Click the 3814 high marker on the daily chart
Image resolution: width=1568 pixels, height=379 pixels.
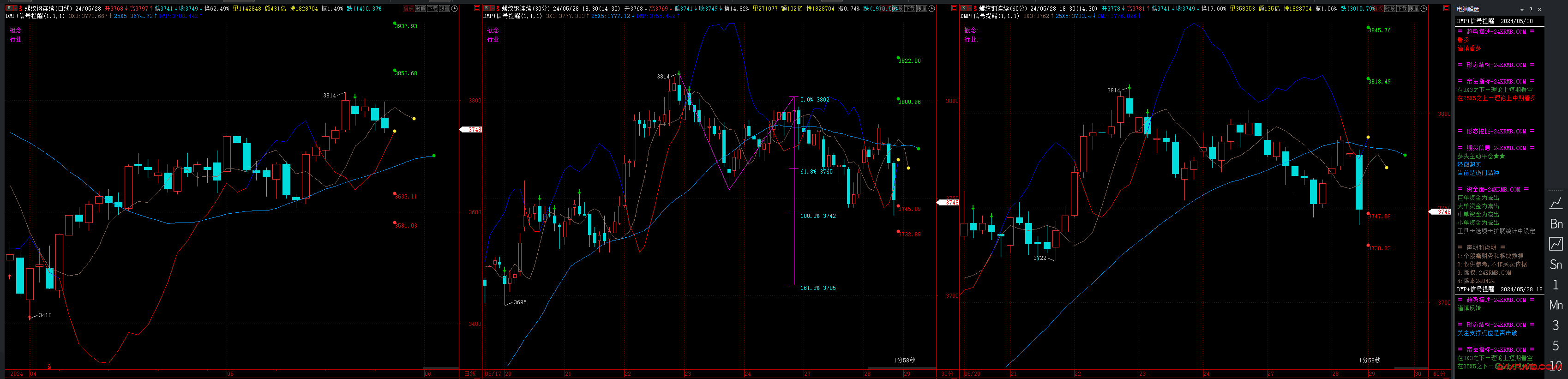click(x=329, y=96)
